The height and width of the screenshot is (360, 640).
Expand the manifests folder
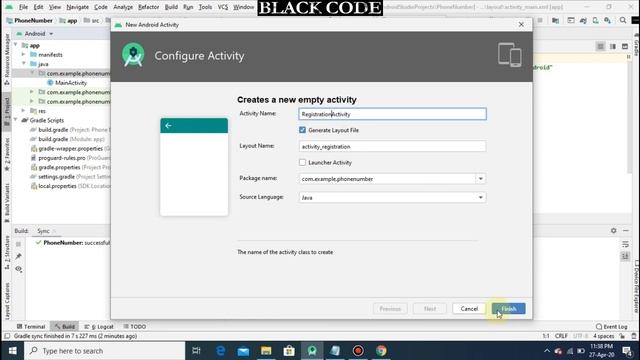pyautogui.click(x=24, y=54)
